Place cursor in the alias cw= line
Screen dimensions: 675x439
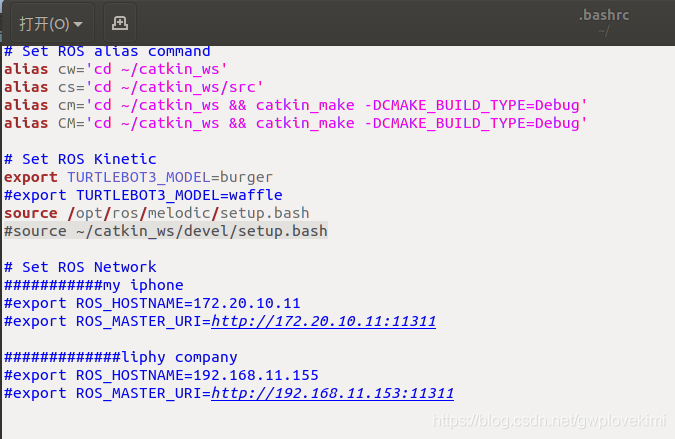point(115,69)
